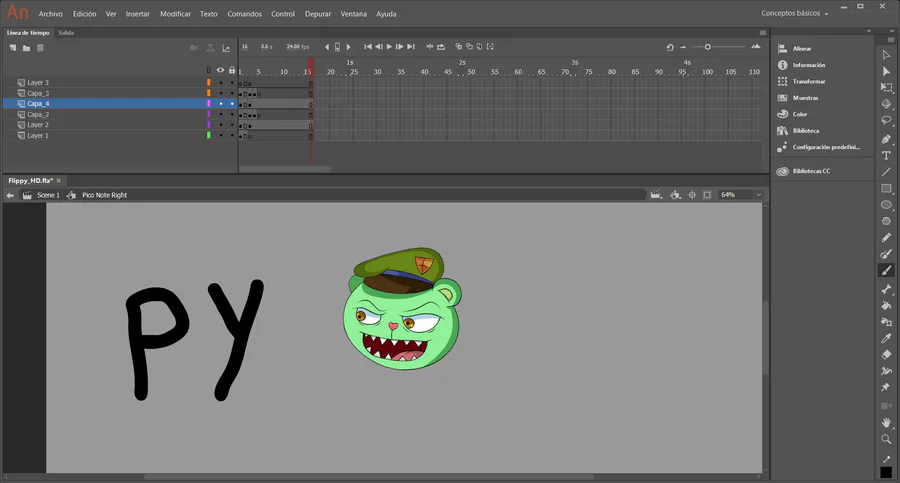The width and height of the screenshot is (900, 483).
Task: Select the Eraser tool
Action: 886,354
